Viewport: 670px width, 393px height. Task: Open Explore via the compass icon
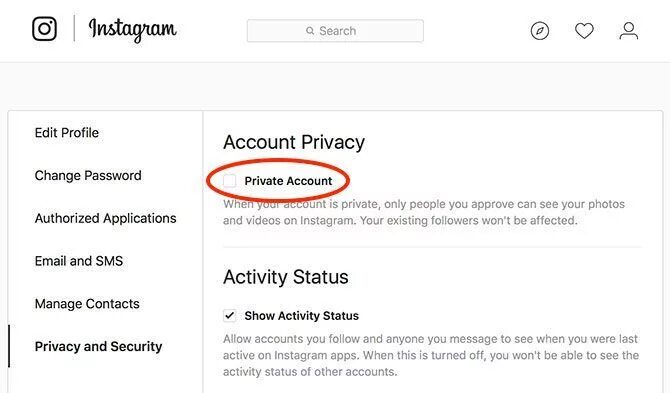coord(540,31)
